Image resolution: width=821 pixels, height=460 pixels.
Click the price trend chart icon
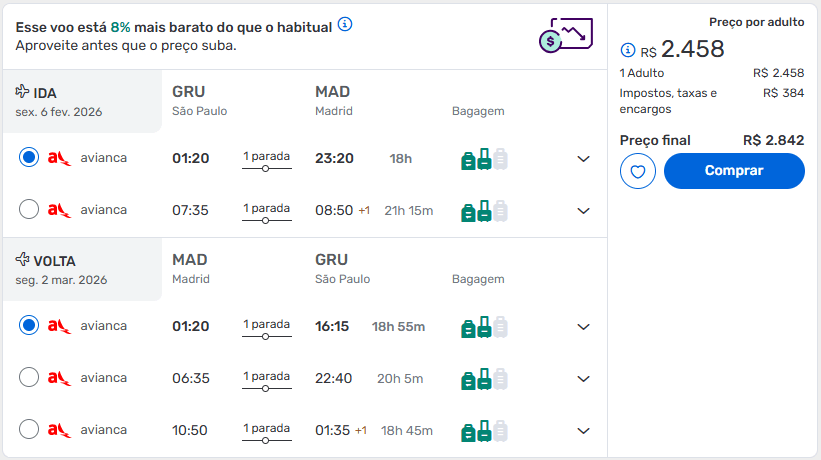point(566,35)
